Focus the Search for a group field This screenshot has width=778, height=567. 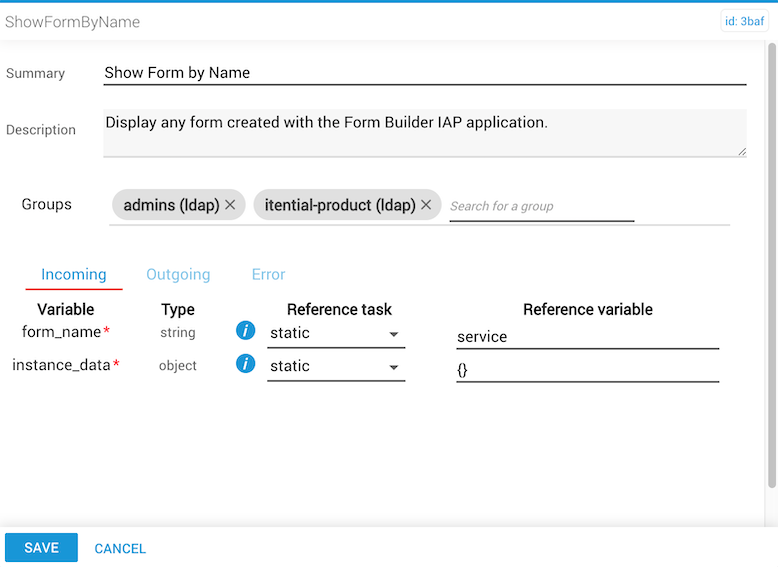tap(541, 206)
